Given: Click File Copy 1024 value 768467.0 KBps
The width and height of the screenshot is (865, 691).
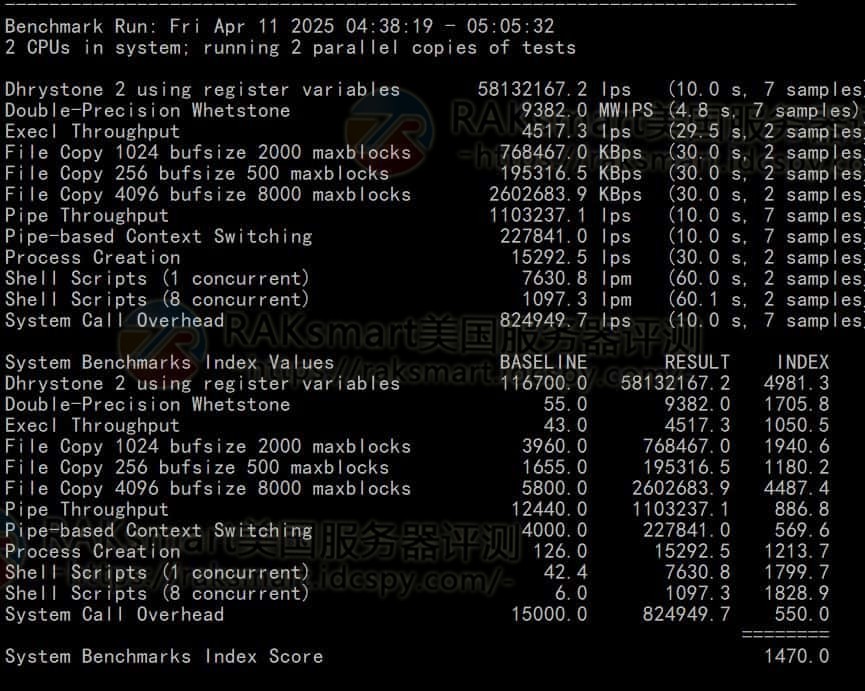Looking at the screenshot, I should pyautogui.click(x=570, y=153).
